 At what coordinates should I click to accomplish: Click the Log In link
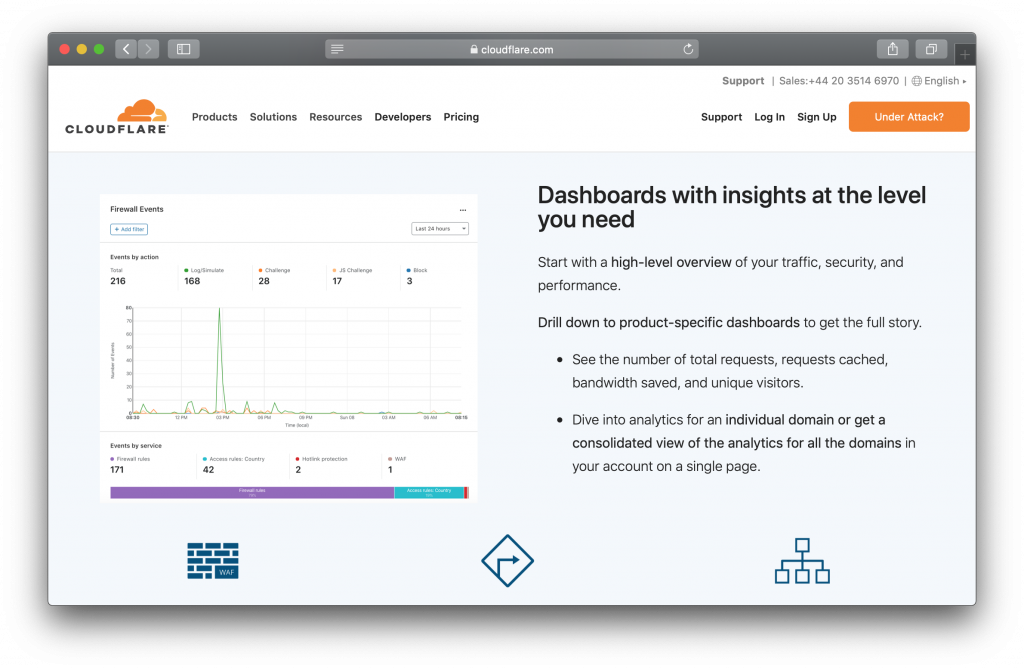coord(769,117)
